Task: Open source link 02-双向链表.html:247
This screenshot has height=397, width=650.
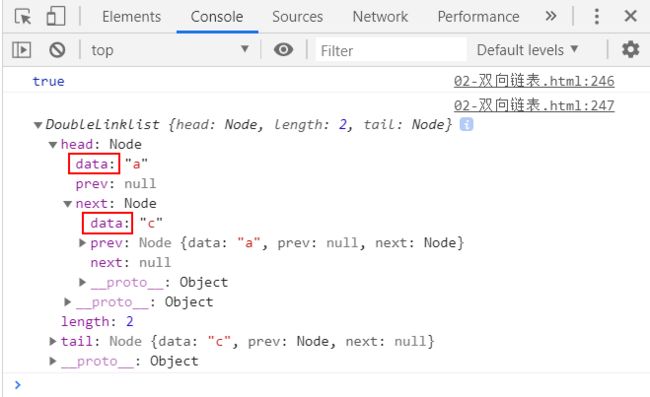Action: click(x=534, y=105)
